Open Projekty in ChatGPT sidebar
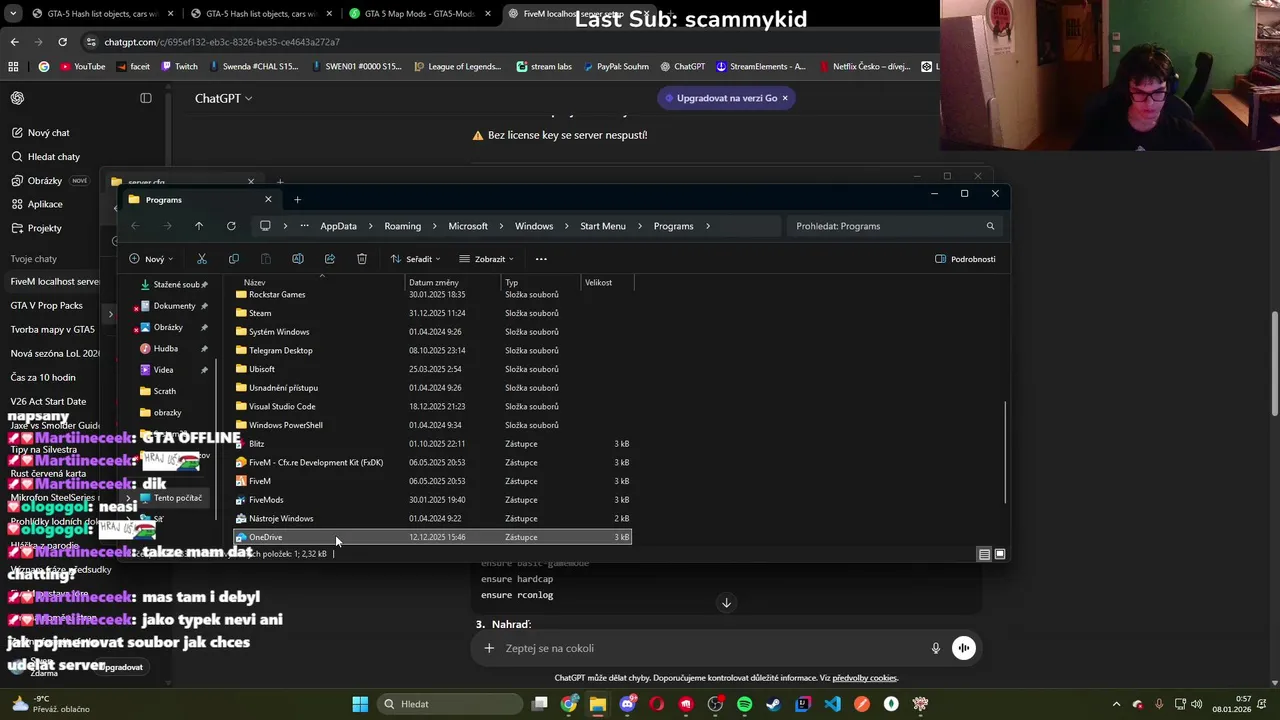Screen dimensions: 1280x720 [44, 228]
